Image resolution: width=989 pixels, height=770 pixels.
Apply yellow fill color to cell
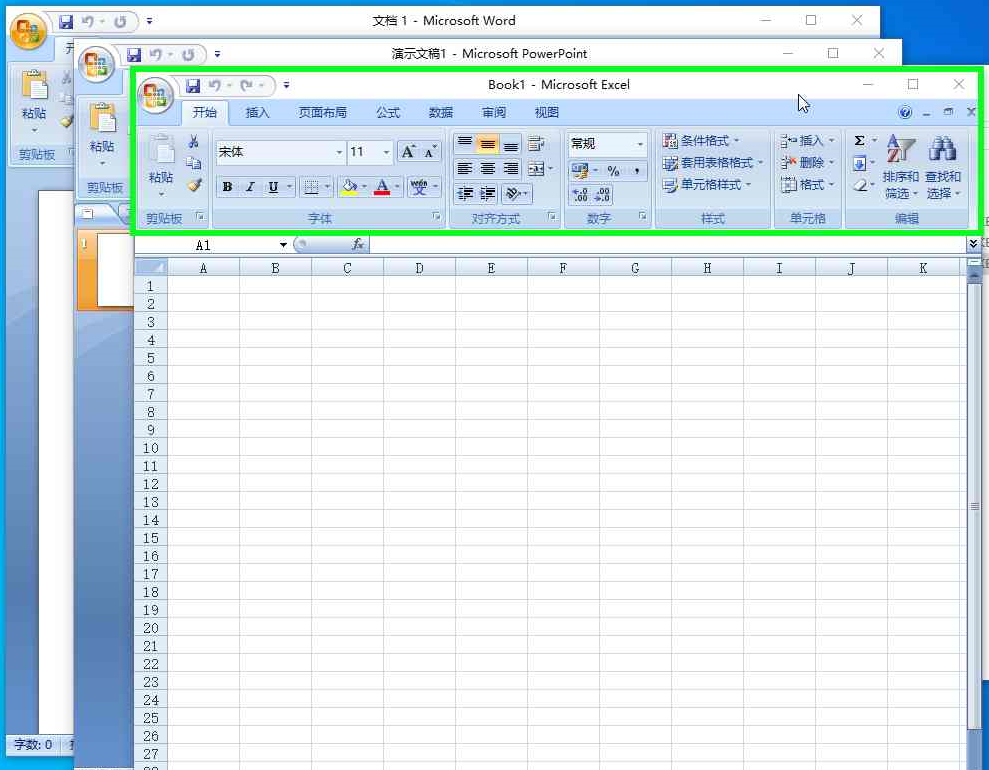[x=349, y=187]
